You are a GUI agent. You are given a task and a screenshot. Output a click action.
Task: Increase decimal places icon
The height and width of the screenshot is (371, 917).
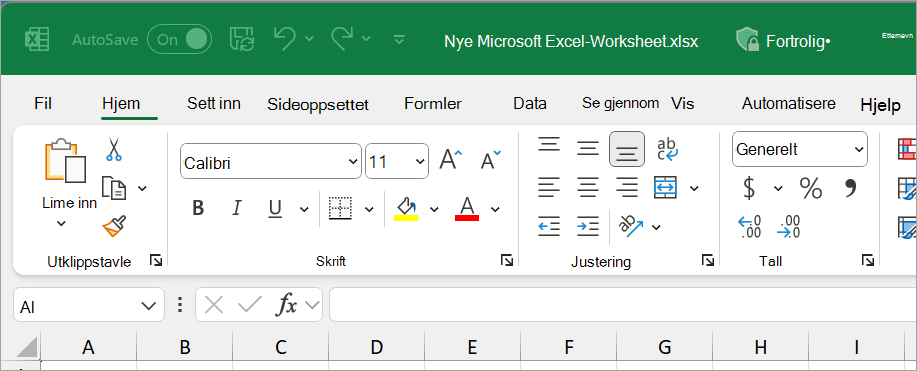pyautogui.click(x=750, y=226)
